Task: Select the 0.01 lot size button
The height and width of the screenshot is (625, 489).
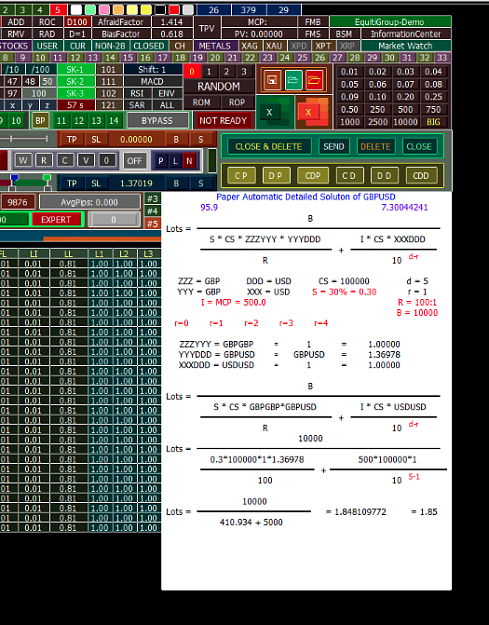Action: pos(350,72)
